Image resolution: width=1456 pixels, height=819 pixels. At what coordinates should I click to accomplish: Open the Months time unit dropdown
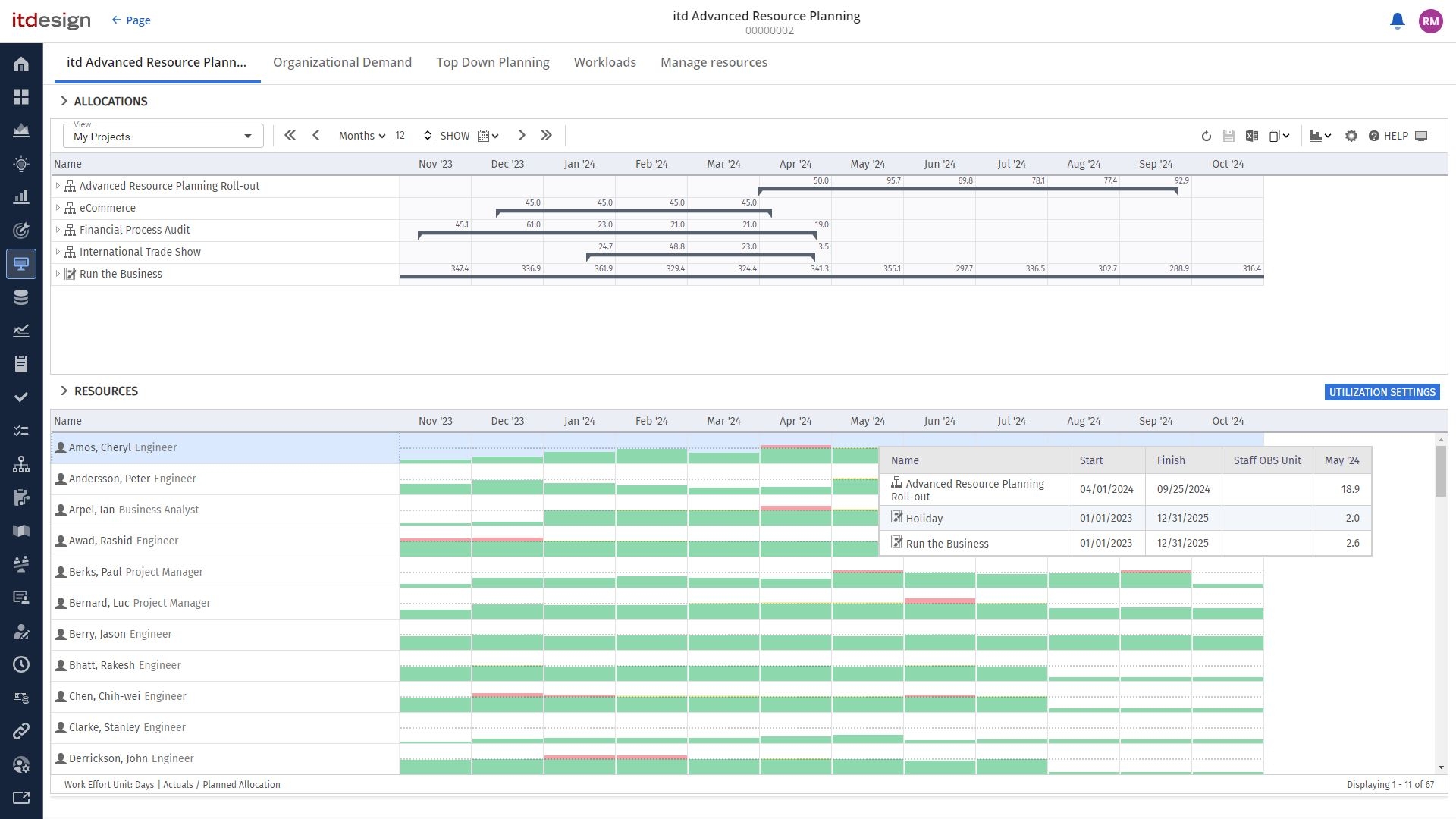tap(362, 136)
